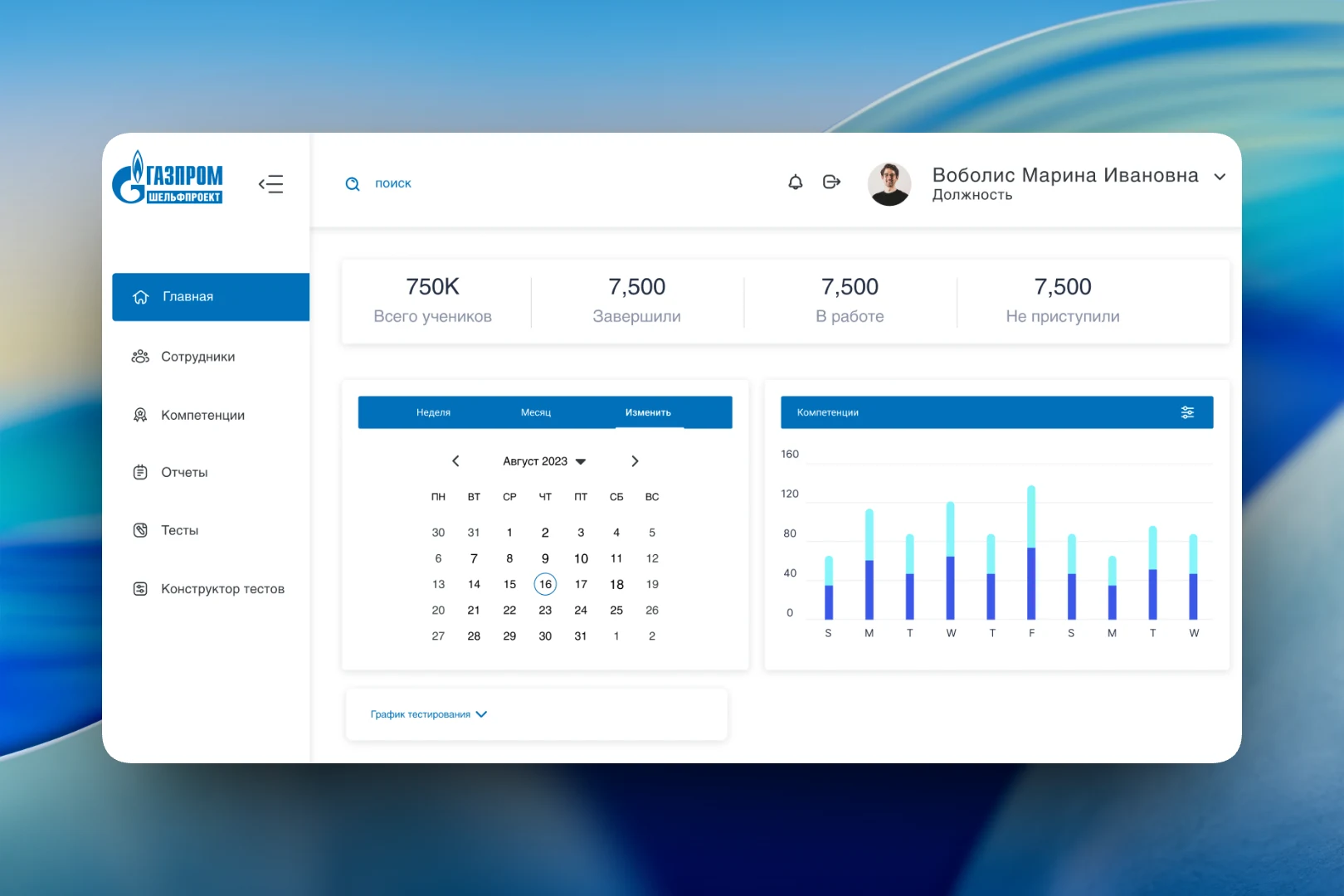The width and height of the screenshot is (1344, 896).
Task: Open notifications bell icon
Action: [x=795, y=182]
